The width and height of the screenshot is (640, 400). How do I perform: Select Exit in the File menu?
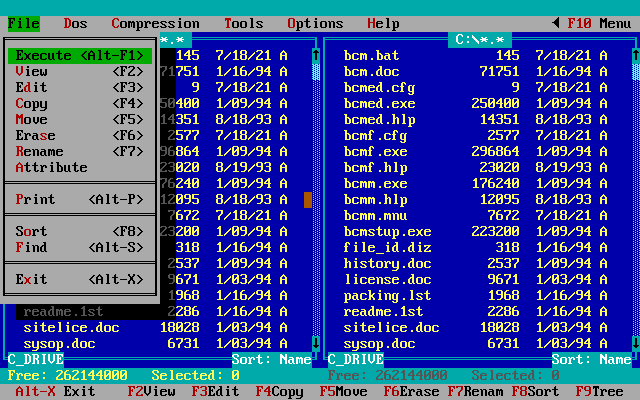[80, 280]
